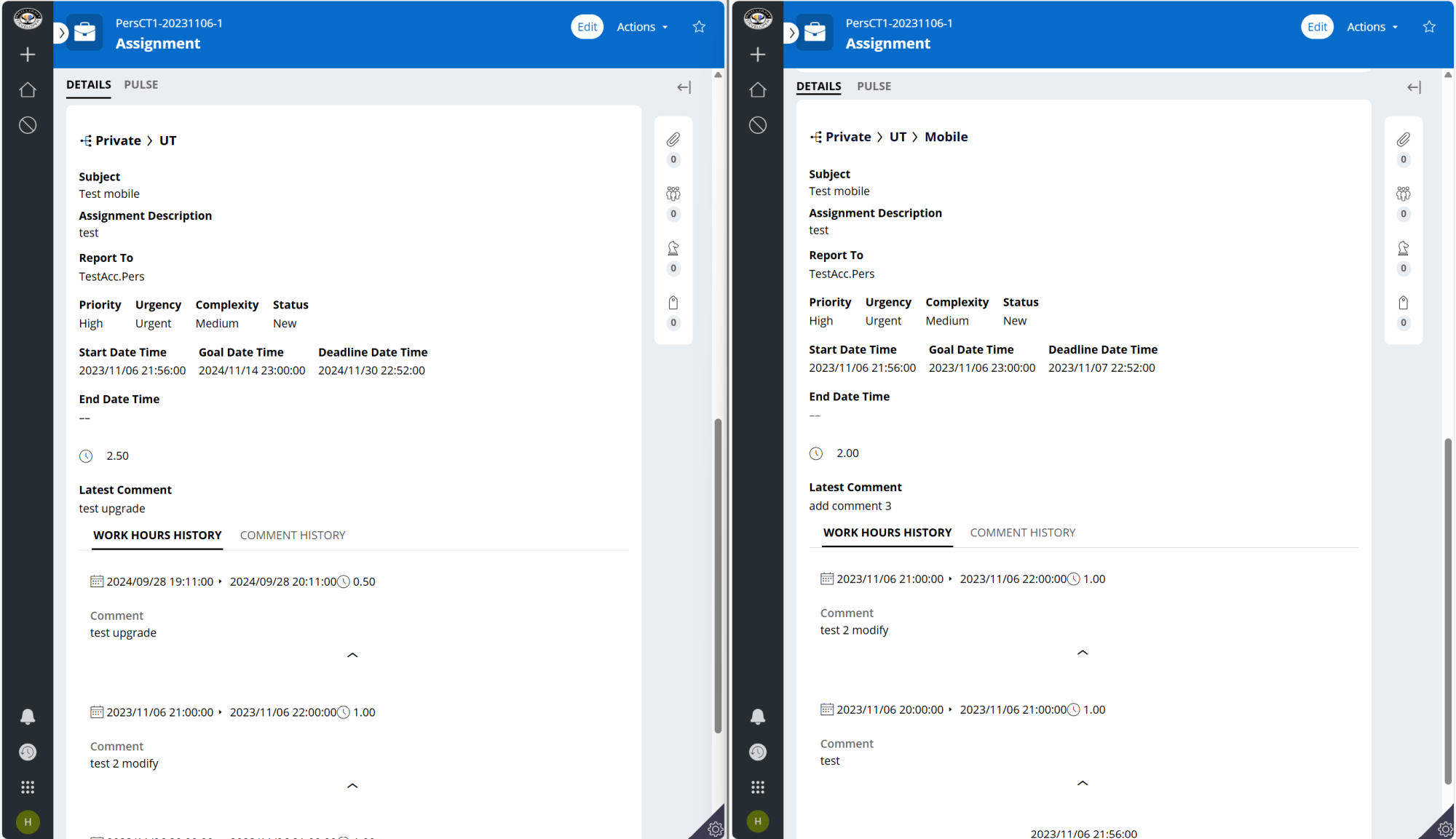Open recent history clock icon in right sidebar
Screen dimensions: 1456x839
click(758, 752)
